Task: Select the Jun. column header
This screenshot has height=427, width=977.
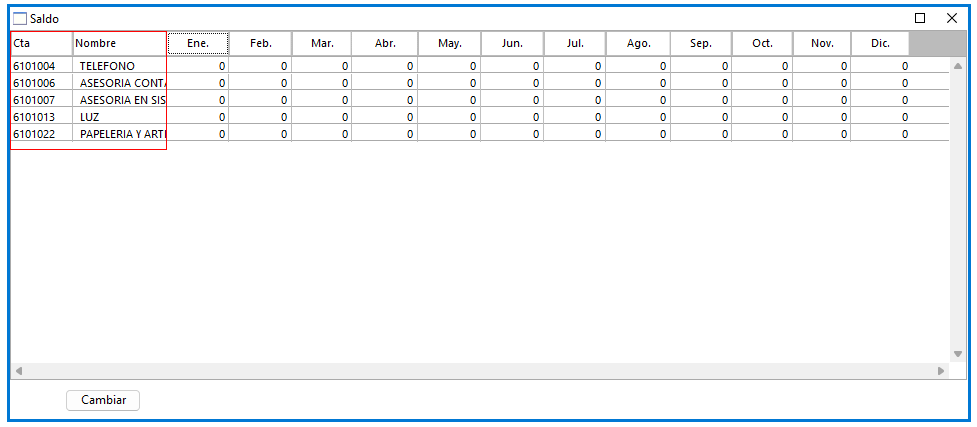Action: coord(513,44)
